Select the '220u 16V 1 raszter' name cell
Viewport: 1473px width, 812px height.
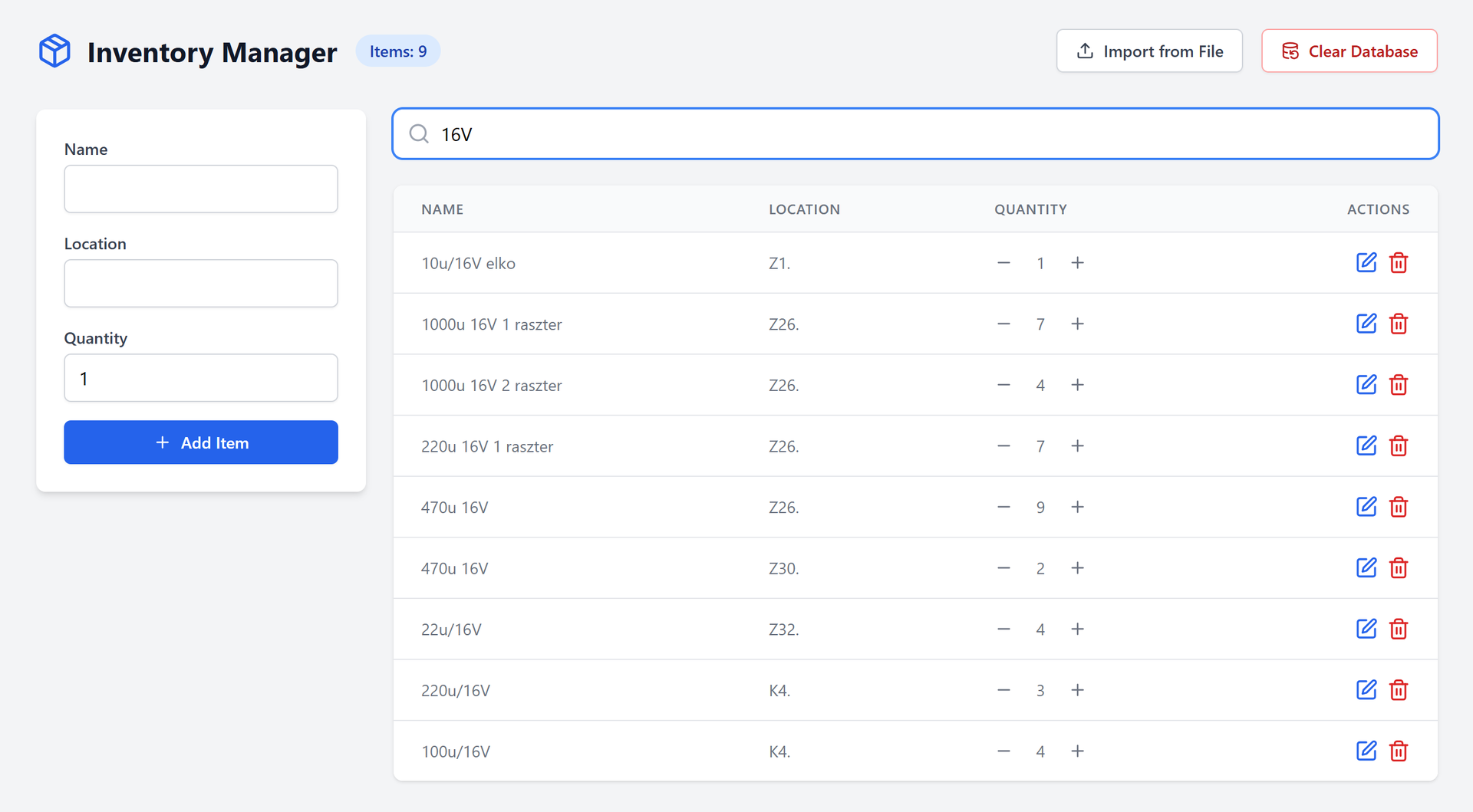click(x=487, y=446)
